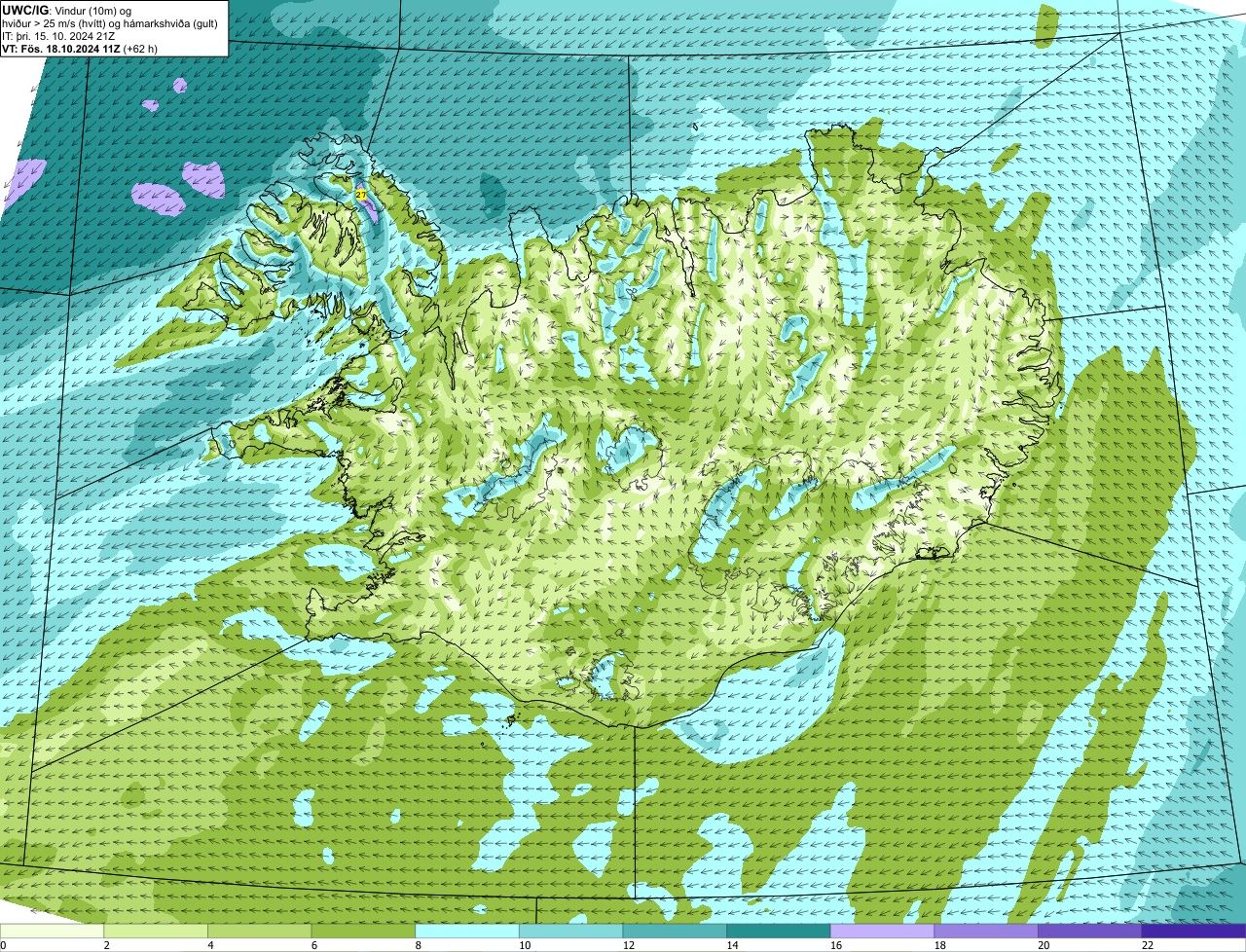This screenshot has width=1246, height=952.
Task: Click the '22' tick label on color scale
Action: [1148, 945]
